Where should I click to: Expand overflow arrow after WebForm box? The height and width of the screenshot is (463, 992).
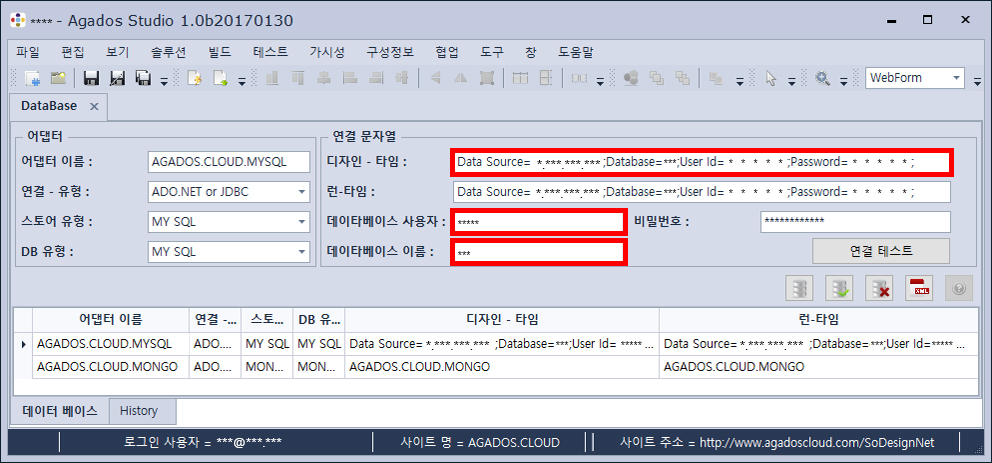pyautogui.click(x=977, y=80)
